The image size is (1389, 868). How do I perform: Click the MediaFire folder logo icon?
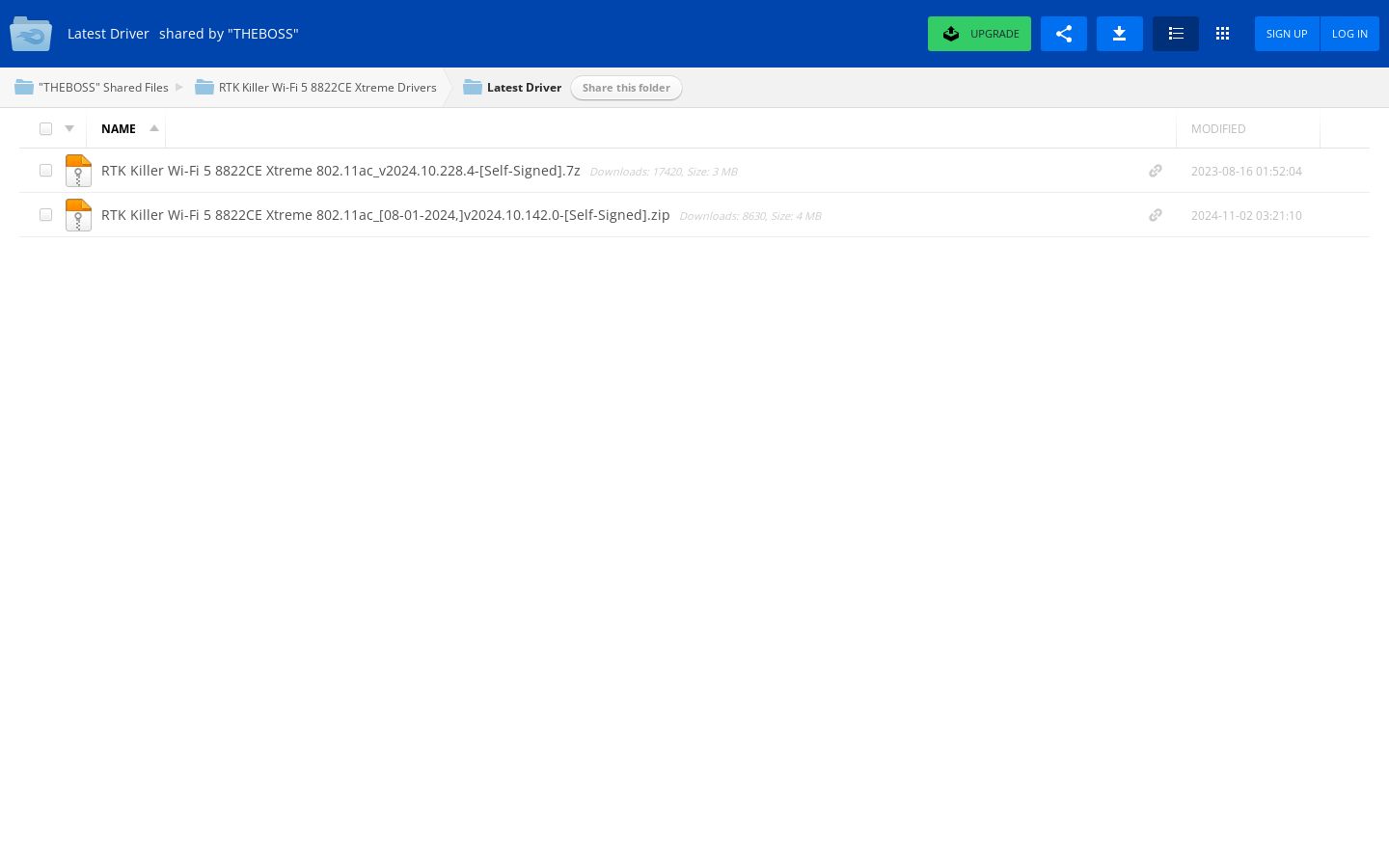31,34
